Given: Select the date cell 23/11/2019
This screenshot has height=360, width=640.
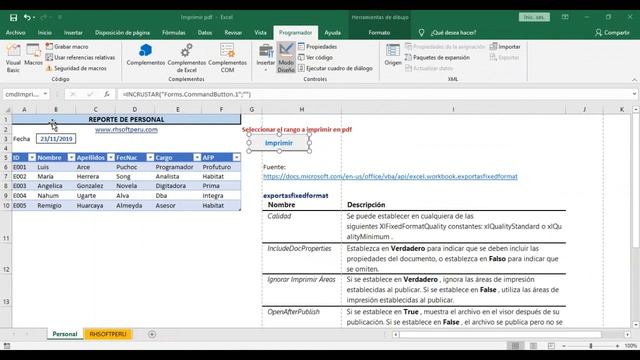Looking at the screenshot, I should pyautogui.click(x=56, y=139).
